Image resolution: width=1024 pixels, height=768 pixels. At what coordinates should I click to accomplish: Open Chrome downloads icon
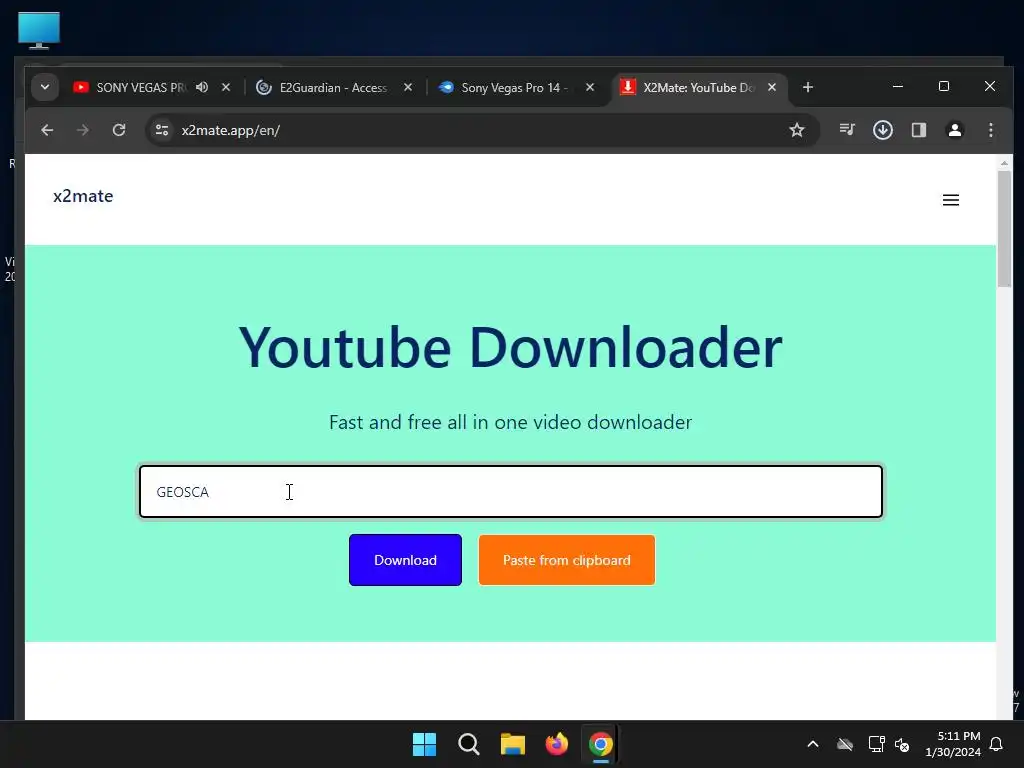tap(883, 130)
